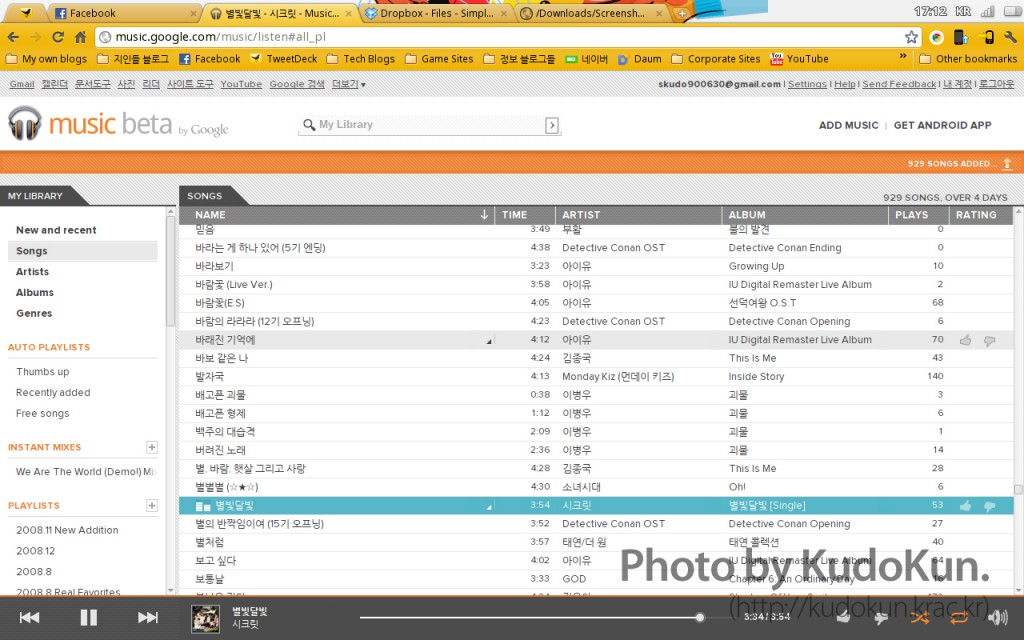Click the search arrow button in My Library box

(552, 125)
